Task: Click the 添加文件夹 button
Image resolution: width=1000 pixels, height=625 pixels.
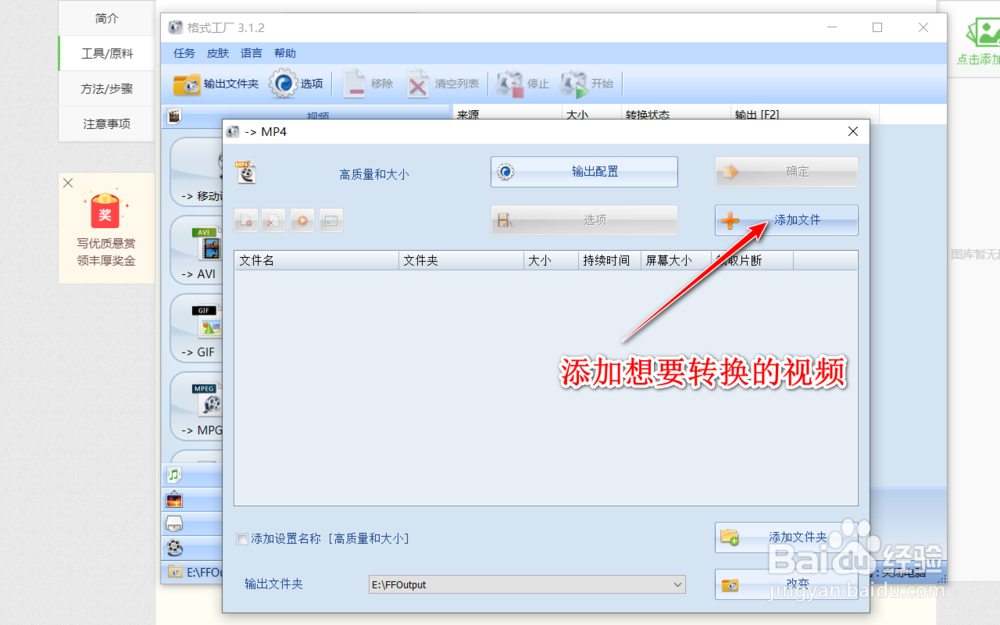Action: 786,537
